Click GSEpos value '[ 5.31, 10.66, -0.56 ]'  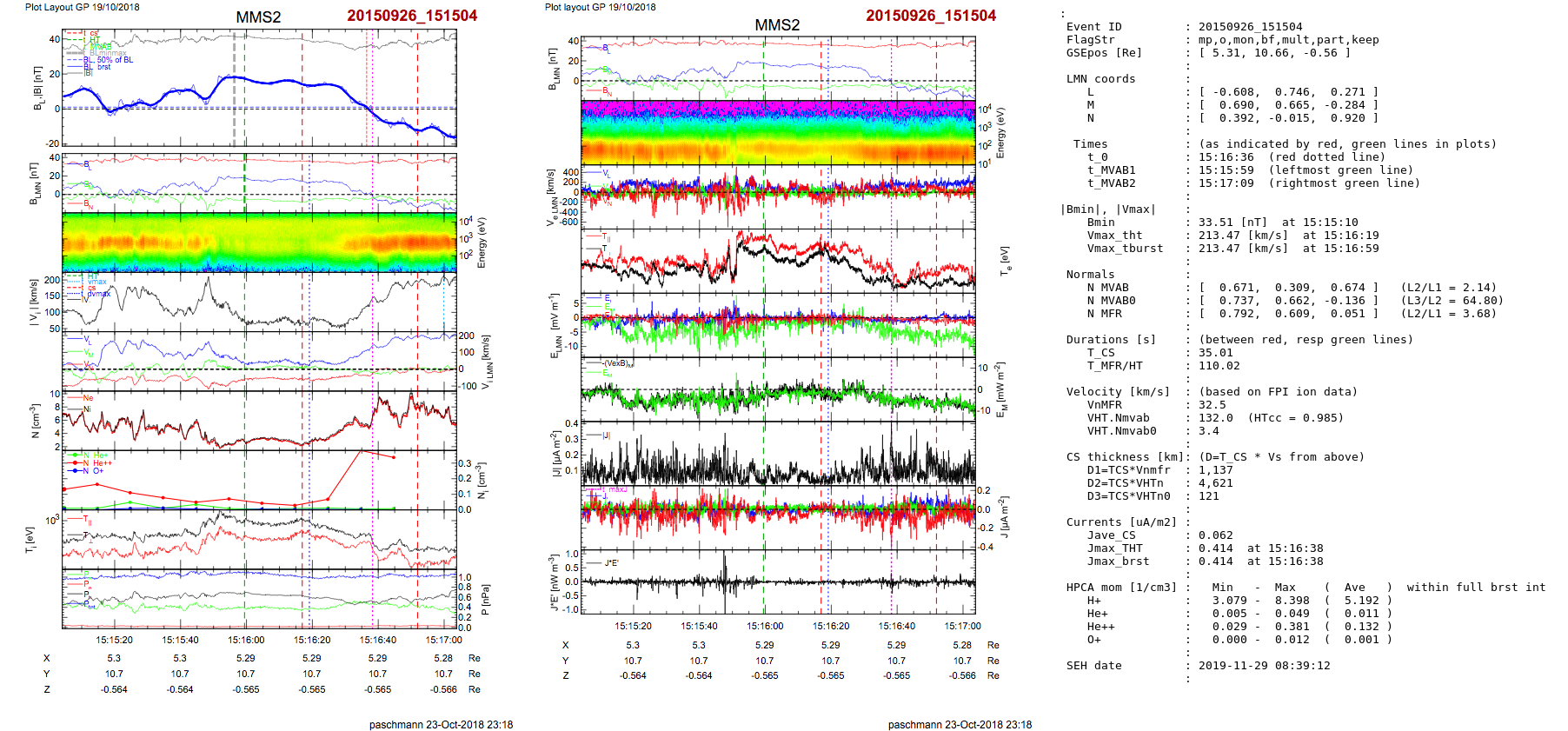1275,53
